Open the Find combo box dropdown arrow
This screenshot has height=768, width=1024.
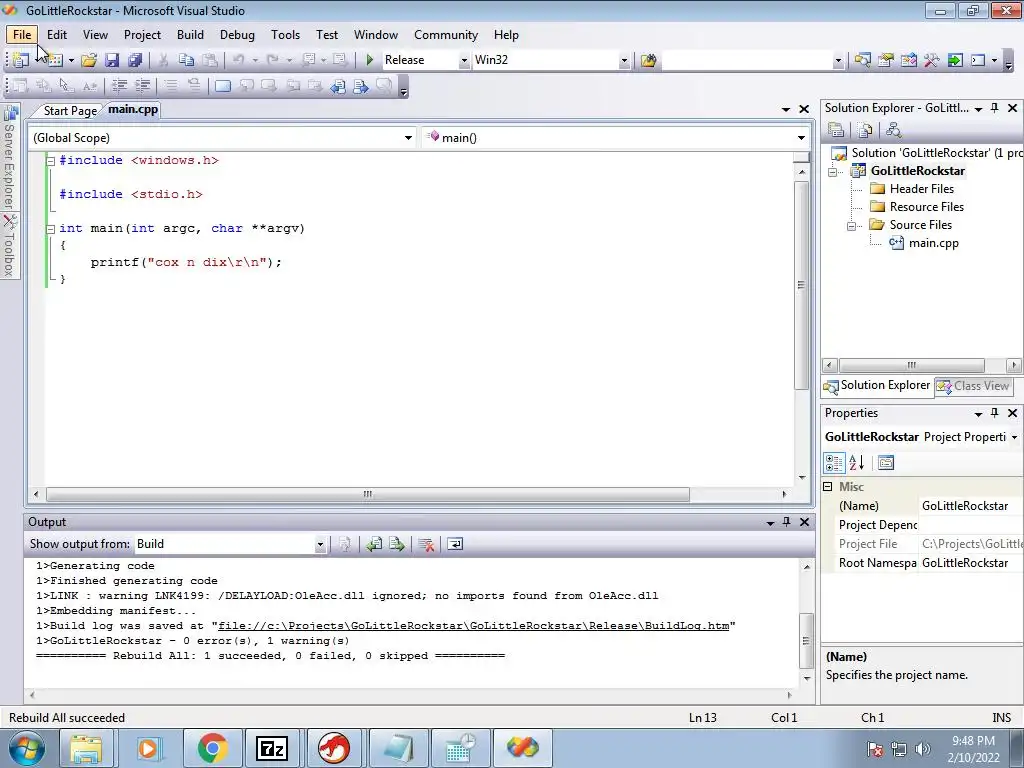pyautogui.click(x=839, y=60)
